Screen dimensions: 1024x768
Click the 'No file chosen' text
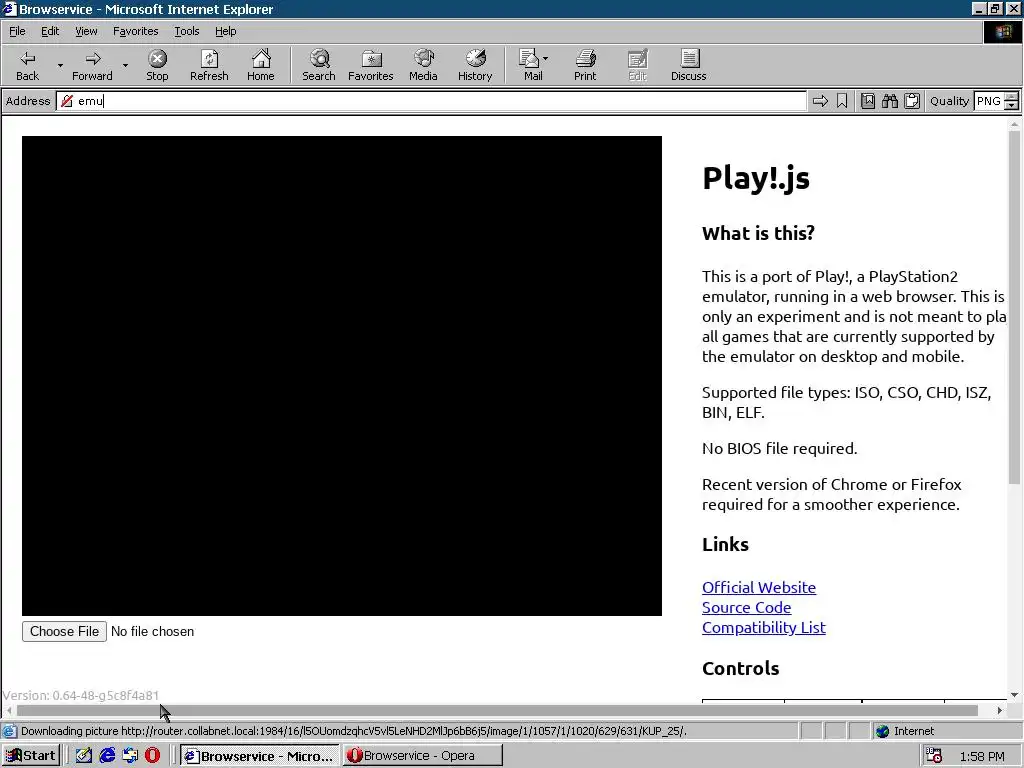(x=152, y=632)
